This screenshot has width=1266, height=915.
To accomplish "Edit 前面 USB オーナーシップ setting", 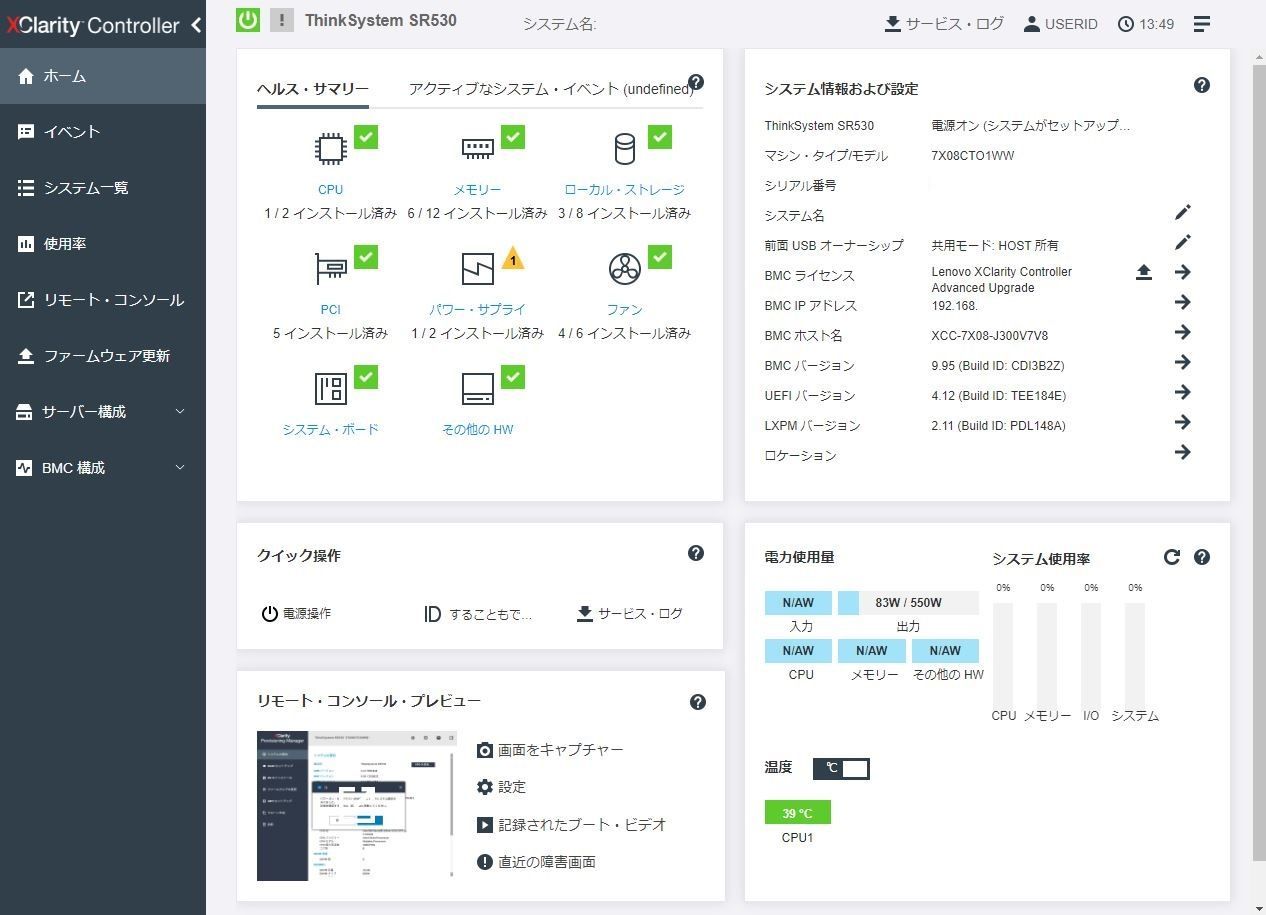I will coord(1182,242).
